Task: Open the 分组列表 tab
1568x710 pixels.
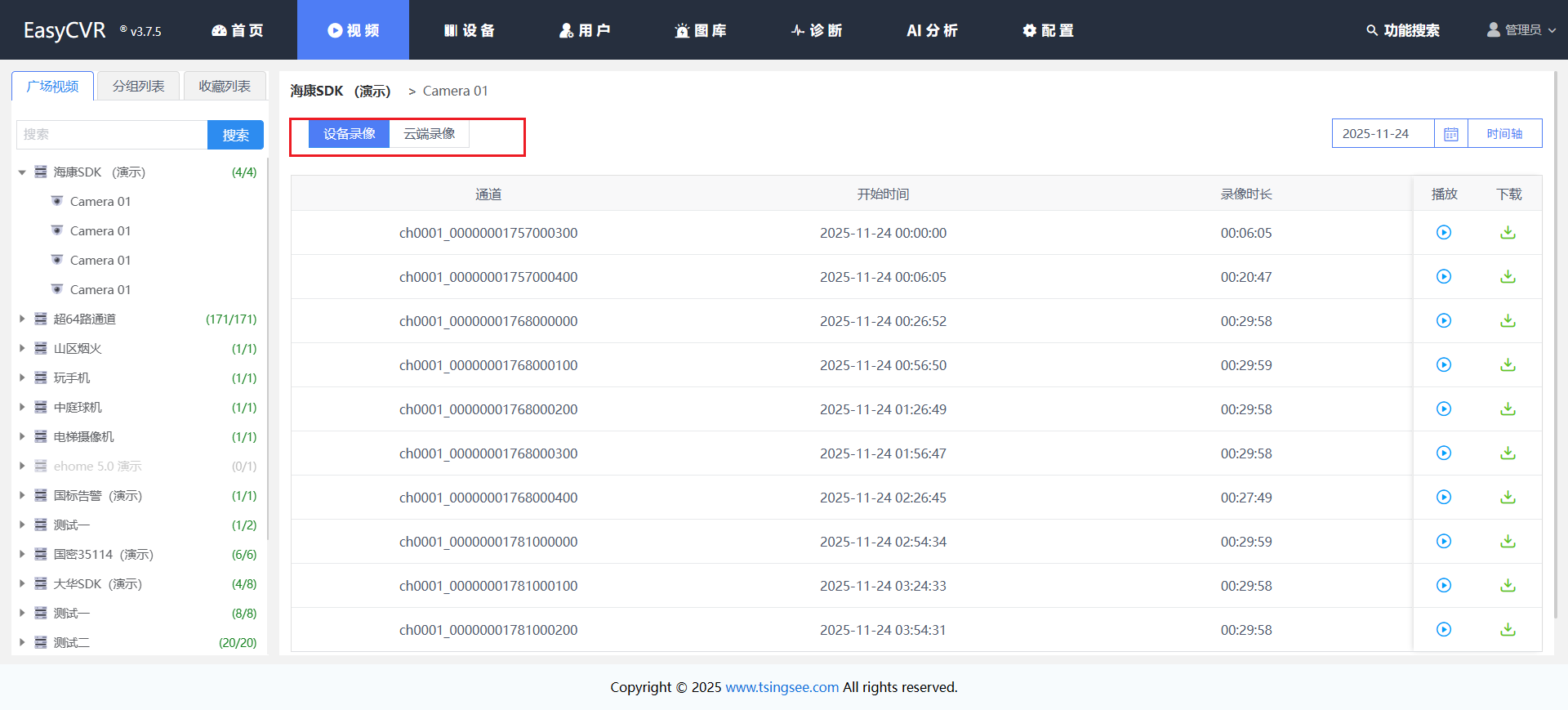Action: tap(138, 86)
